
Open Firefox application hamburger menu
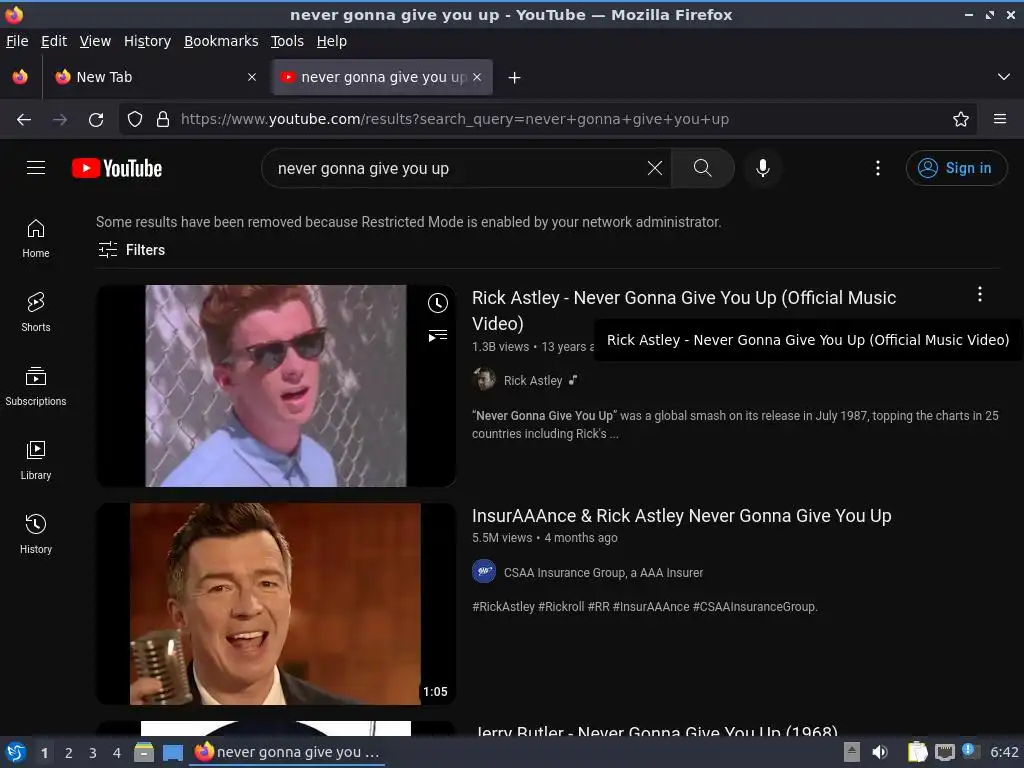pos(999,119)
